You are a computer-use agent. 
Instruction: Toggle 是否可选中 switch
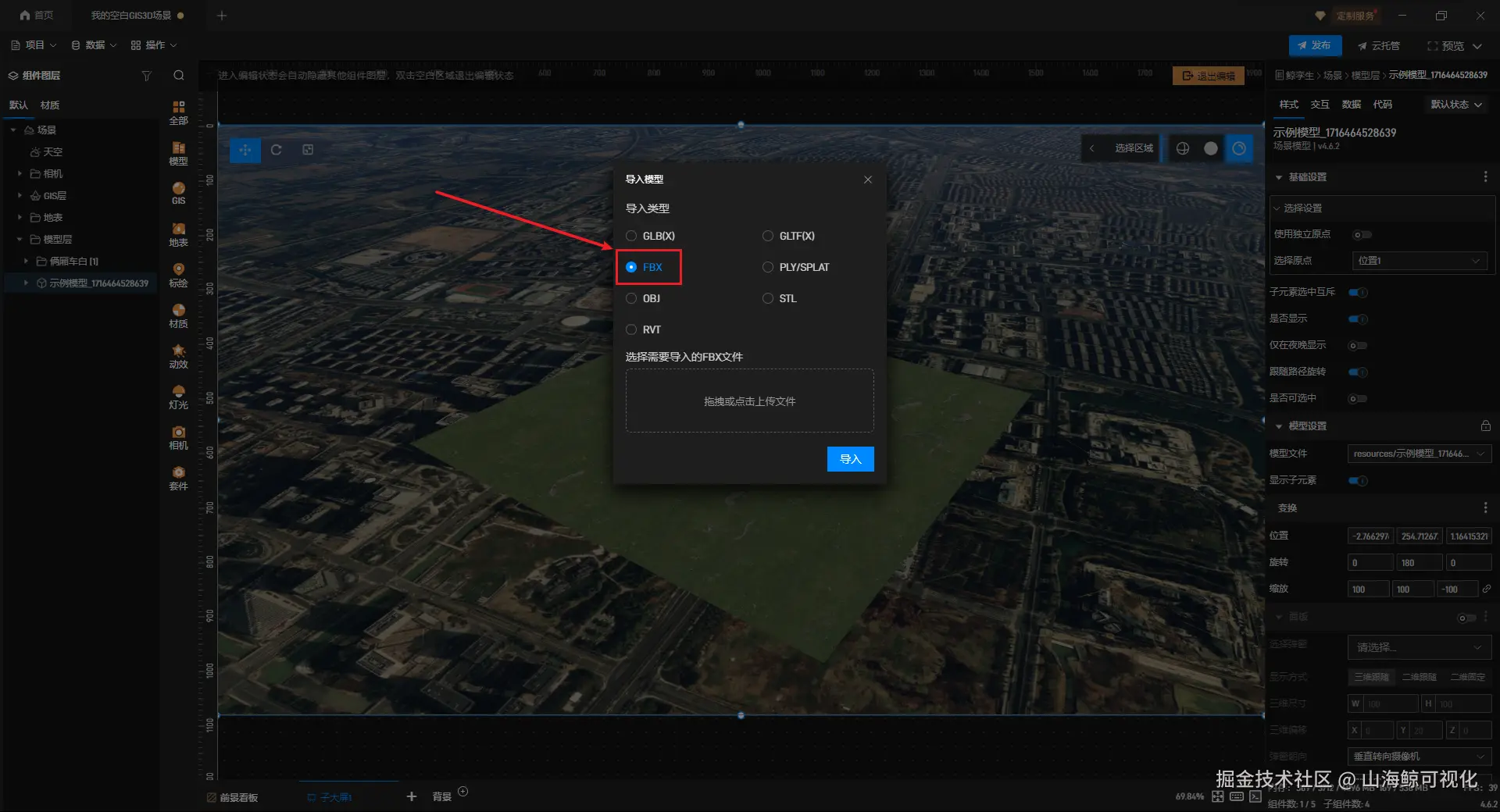pos(1359,398)
